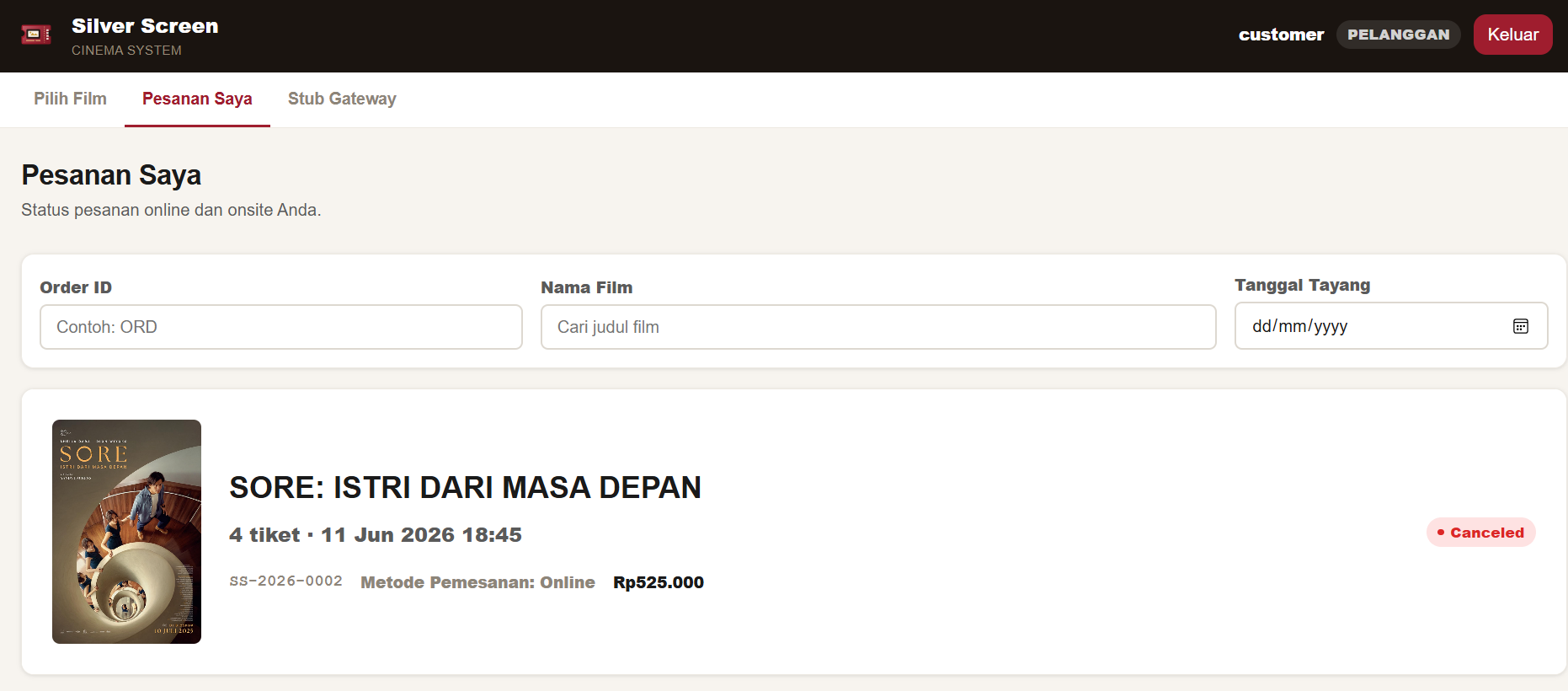Click the CINEMA SYSTEM subtitle text
This screenshot has width=1568, height=691.
(126, 51)
